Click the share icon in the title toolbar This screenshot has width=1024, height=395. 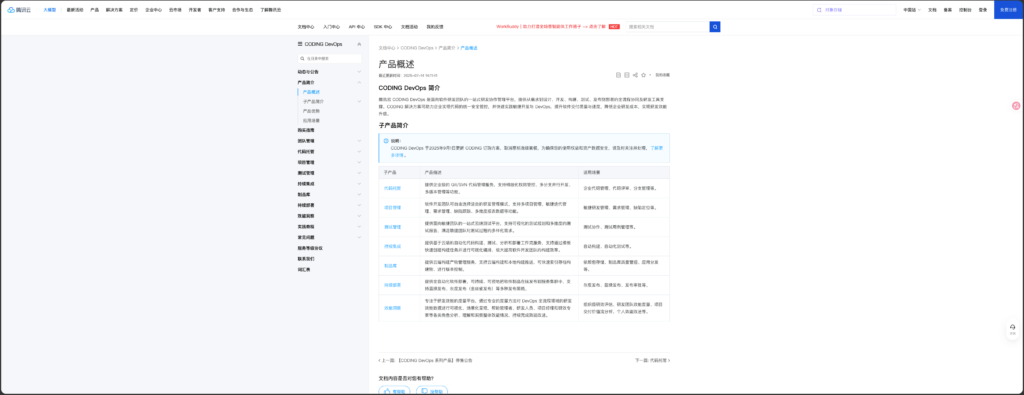[635, 75]
